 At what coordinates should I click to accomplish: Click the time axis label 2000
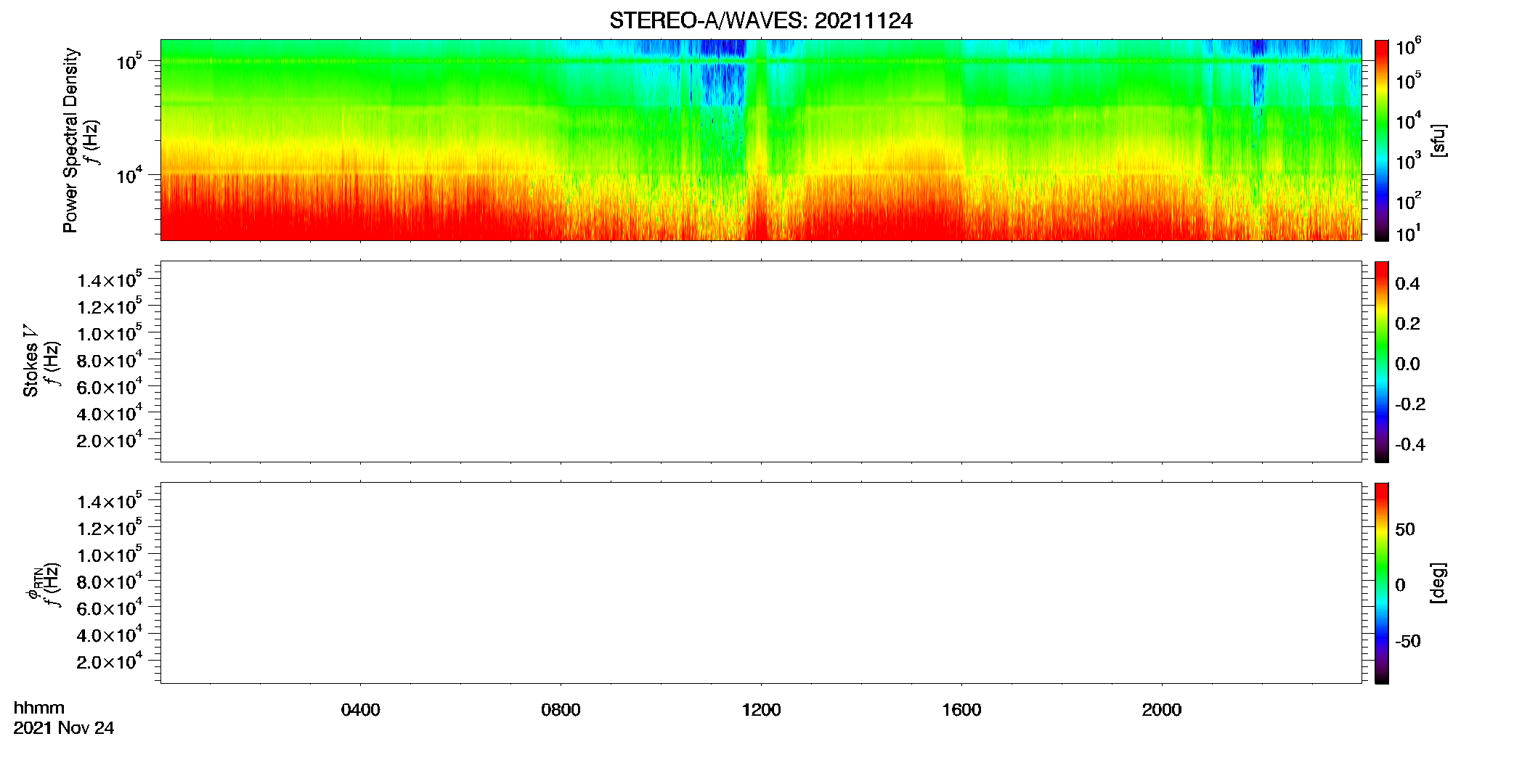point(1162,710)
